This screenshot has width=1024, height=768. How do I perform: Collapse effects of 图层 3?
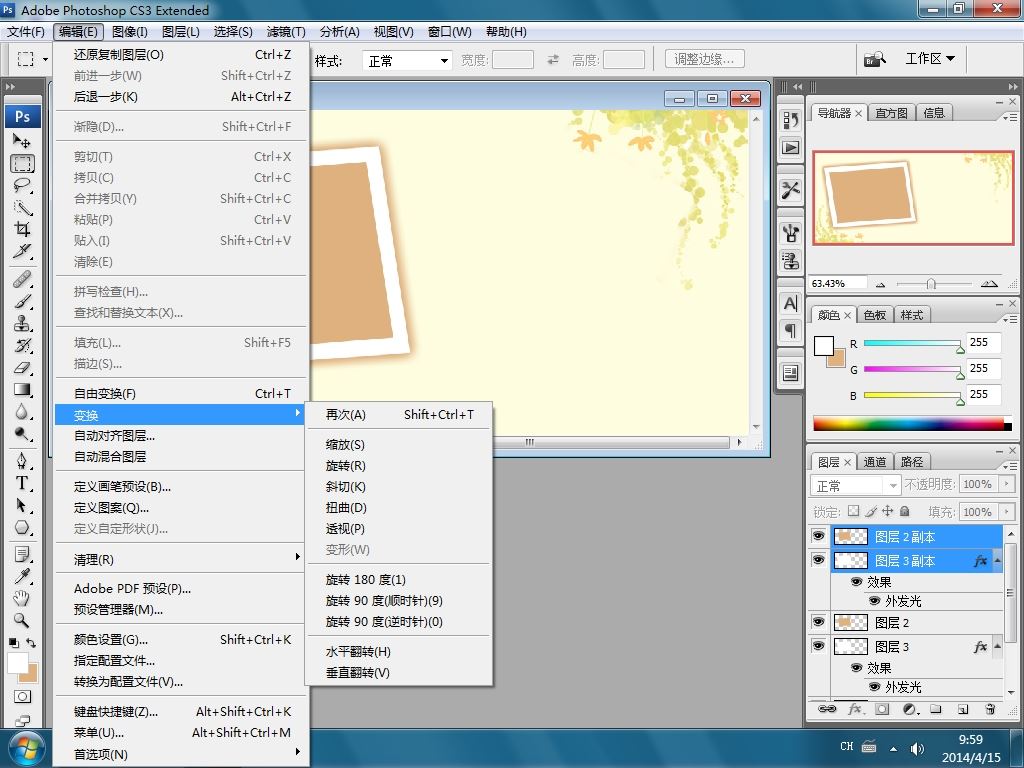(x=997, y=647)
